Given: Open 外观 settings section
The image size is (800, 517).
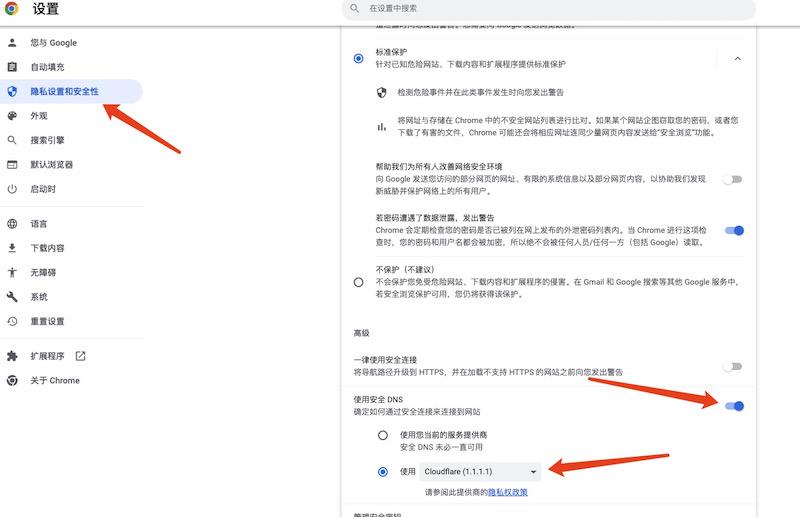Looking at the screenshot, I should [x=71, y=116].
